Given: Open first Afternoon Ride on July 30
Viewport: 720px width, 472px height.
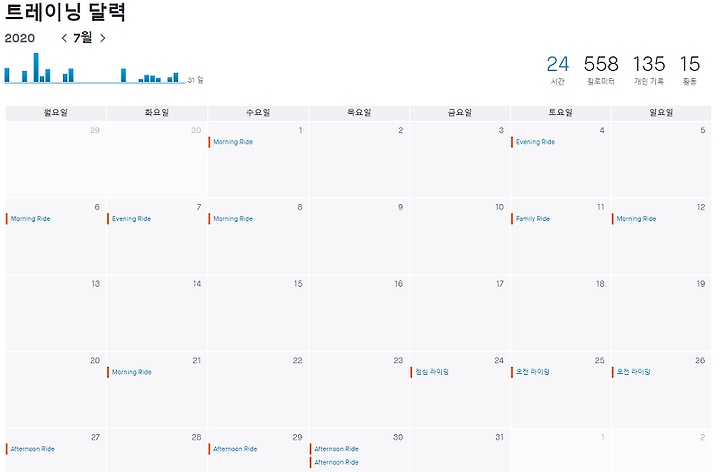Looking at the screenshot, I should click(x=337, y=449).
